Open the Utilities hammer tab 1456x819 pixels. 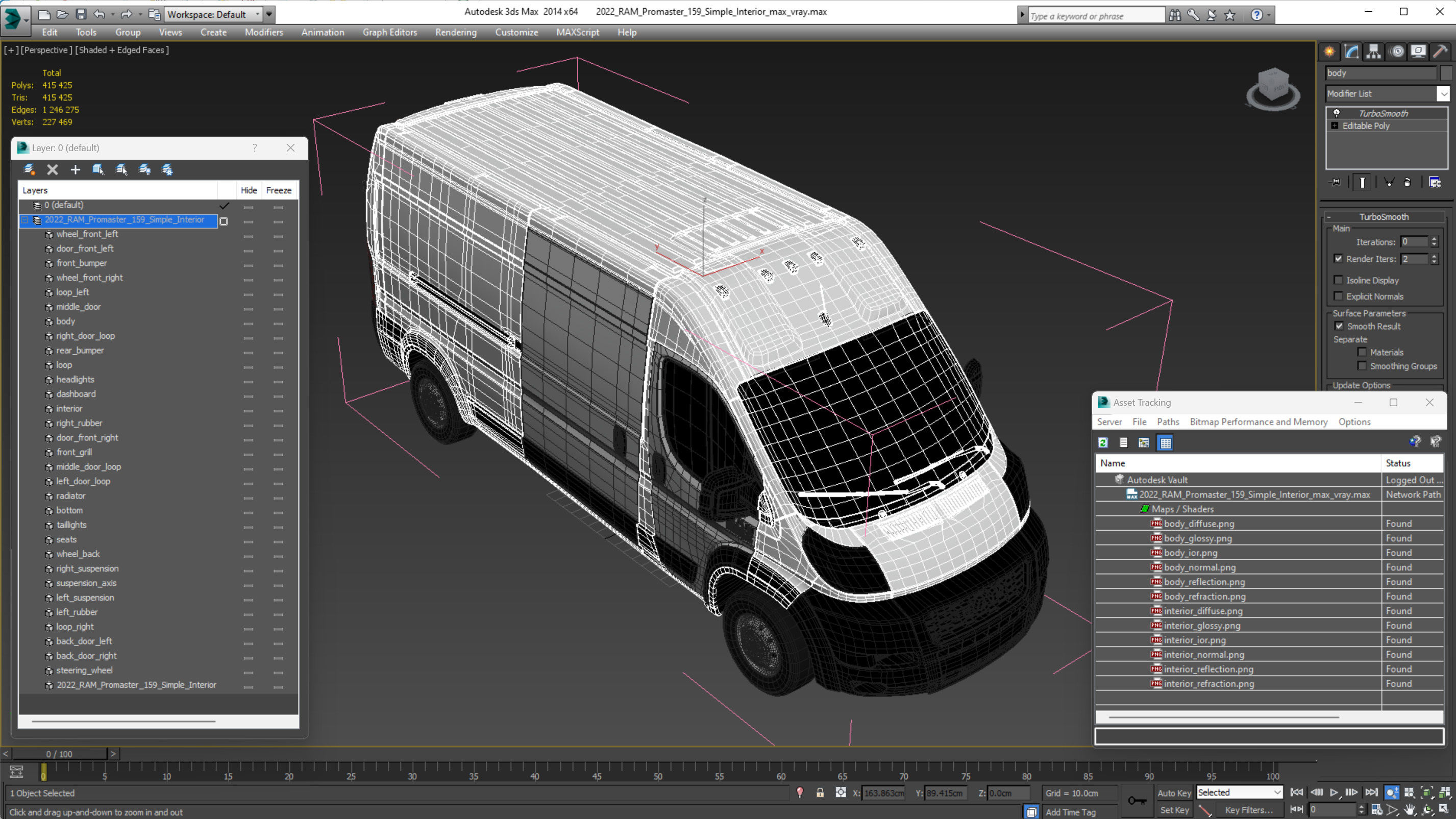point(1440,52)
